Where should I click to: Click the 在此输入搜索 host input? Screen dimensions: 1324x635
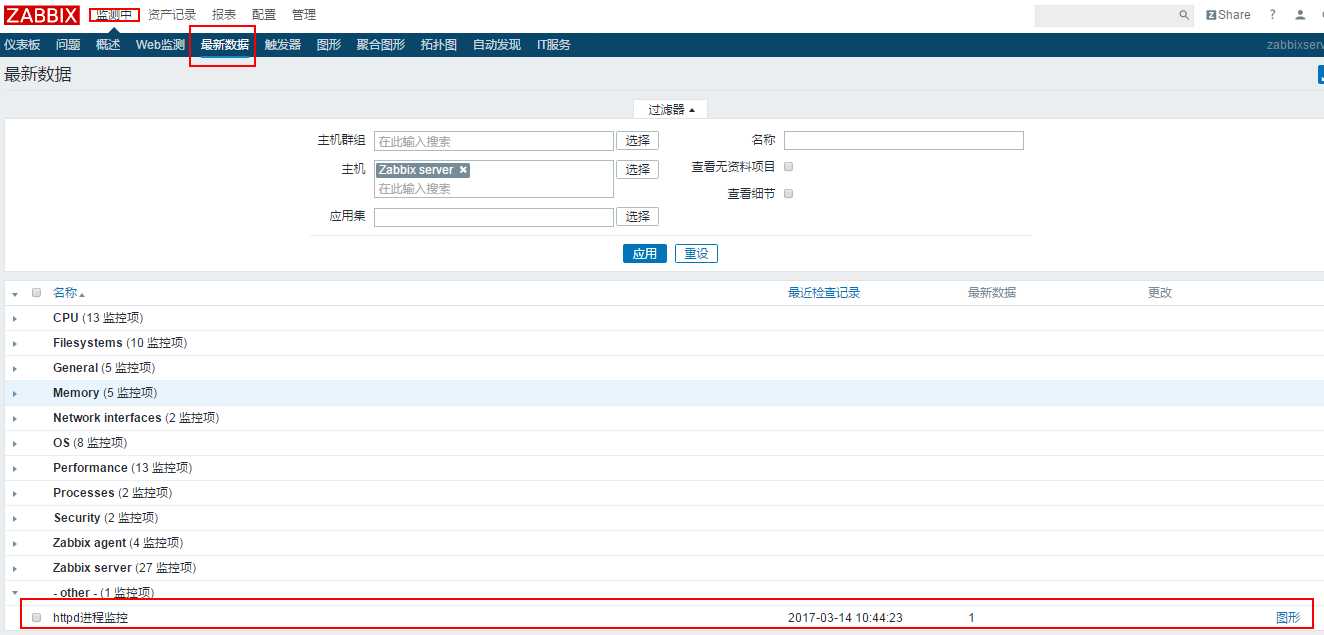pos(494,188)
